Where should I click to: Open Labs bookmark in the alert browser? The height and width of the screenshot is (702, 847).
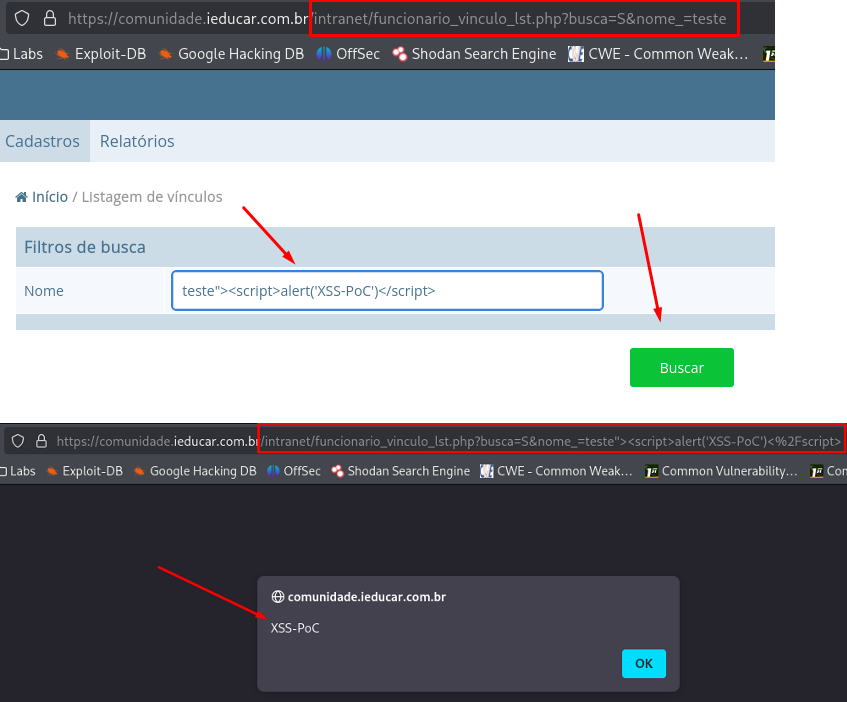[x=18, y=471]
